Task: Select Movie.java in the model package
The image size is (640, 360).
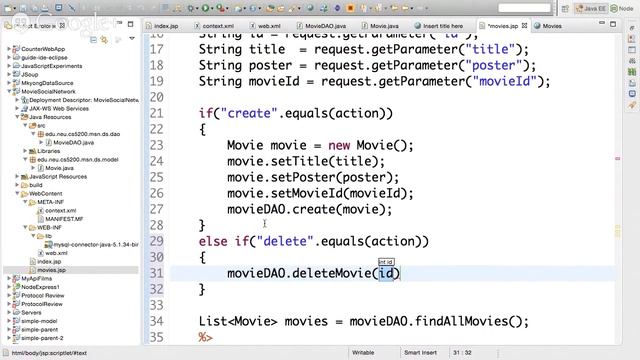Action: [x=60, y=168]
